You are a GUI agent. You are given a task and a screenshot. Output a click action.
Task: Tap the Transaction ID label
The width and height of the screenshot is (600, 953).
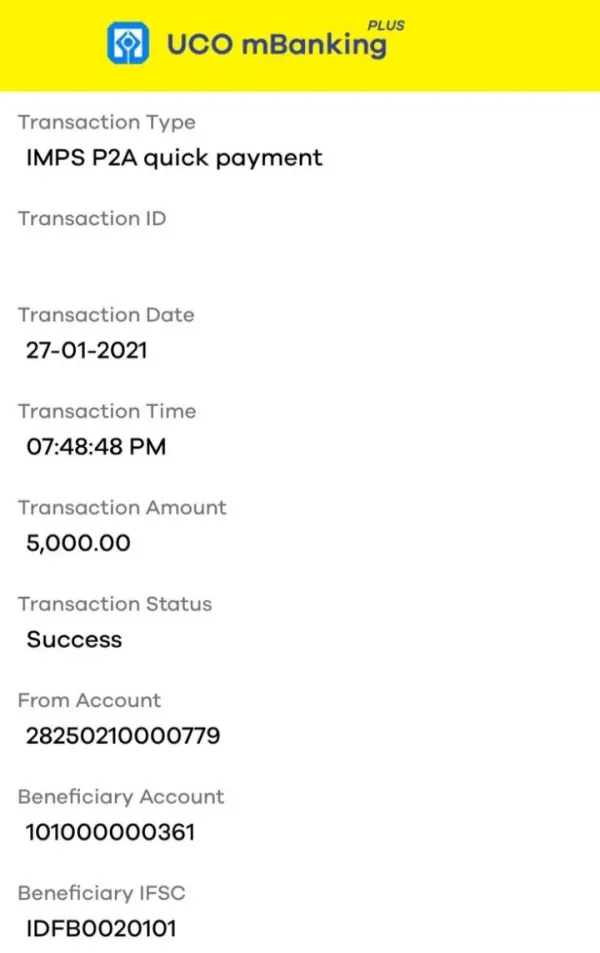tap(92, 219)
